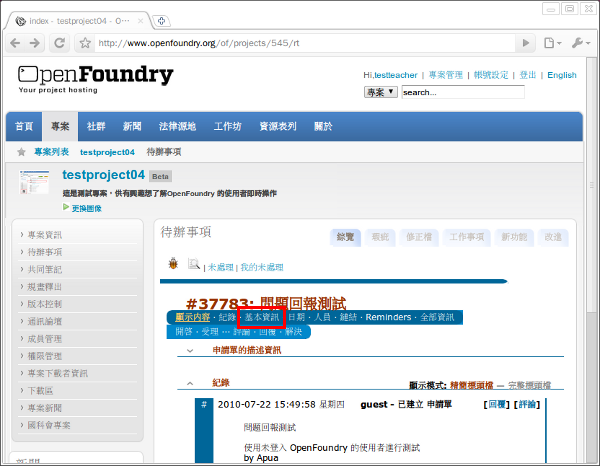Screen dimensions: 600x466
Task: Collapse the 申請單的描述資訊 section chevron
Action: [x=190, y=350]
